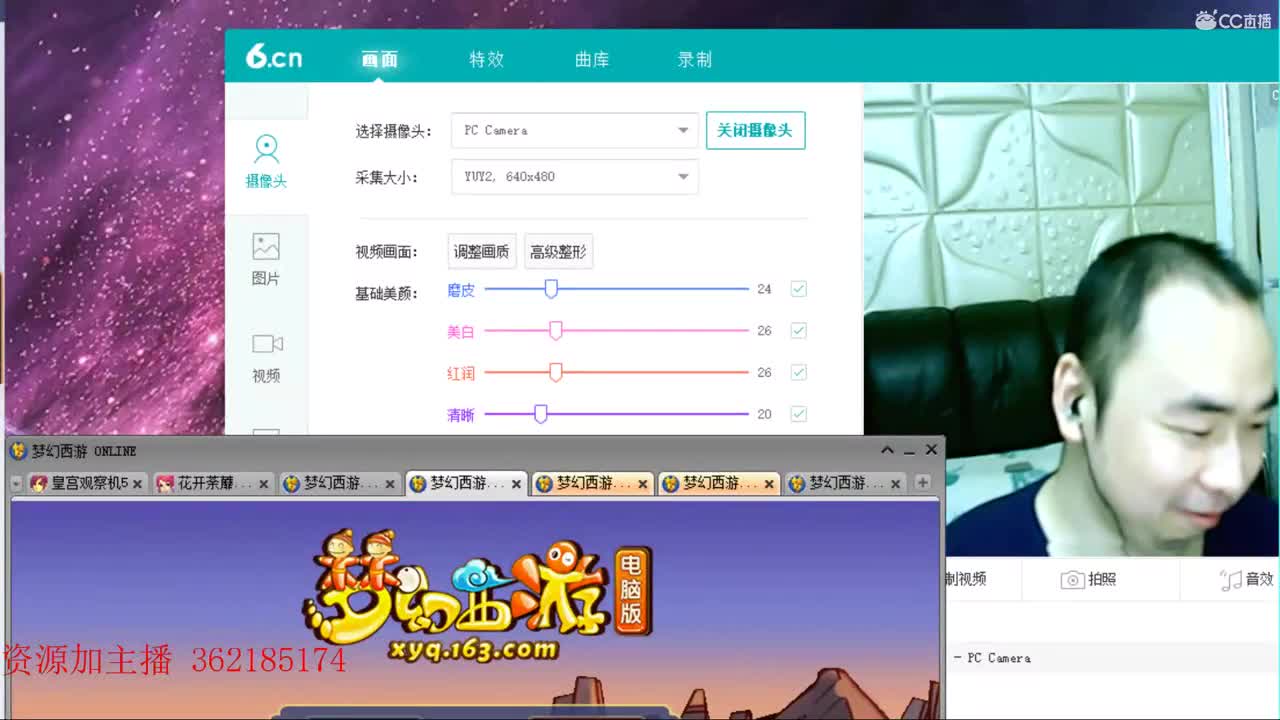
Task: Add a new game tab with plus button
Action: tap(922, 483)
